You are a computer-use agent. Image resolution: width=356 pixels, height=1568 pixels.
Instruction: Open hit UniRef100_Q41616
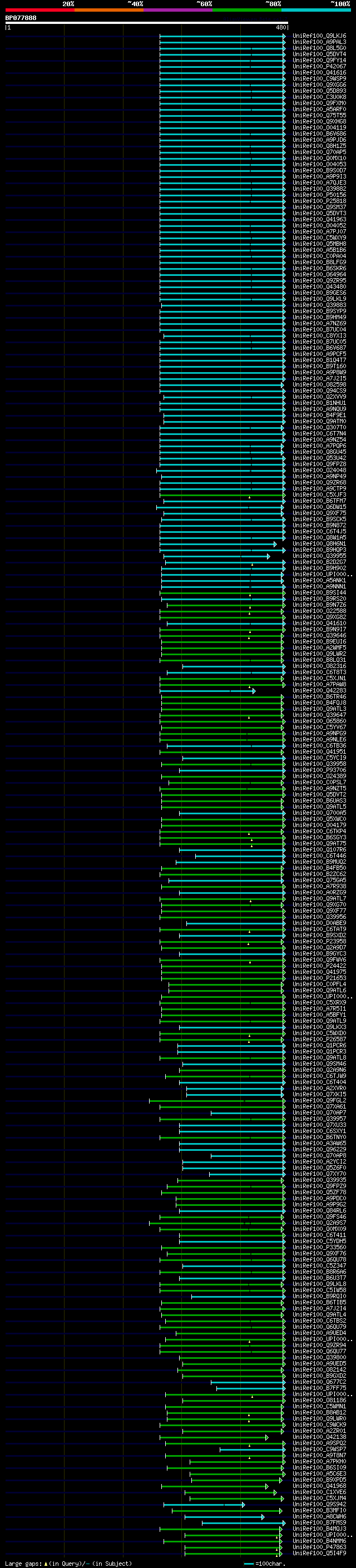[x=319, y=72]
